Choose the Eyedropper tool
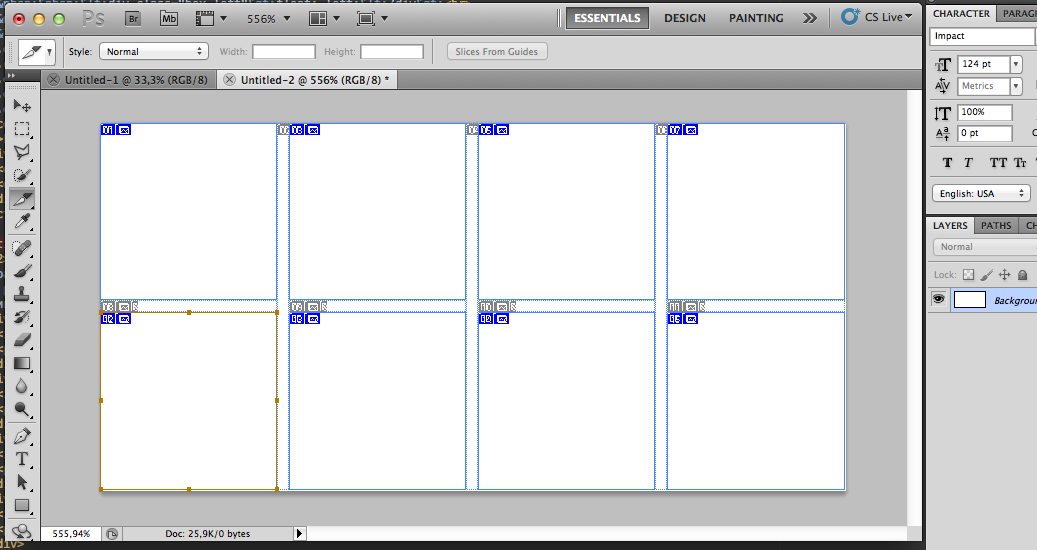The image size is (1037, 550). click(22, 222)
